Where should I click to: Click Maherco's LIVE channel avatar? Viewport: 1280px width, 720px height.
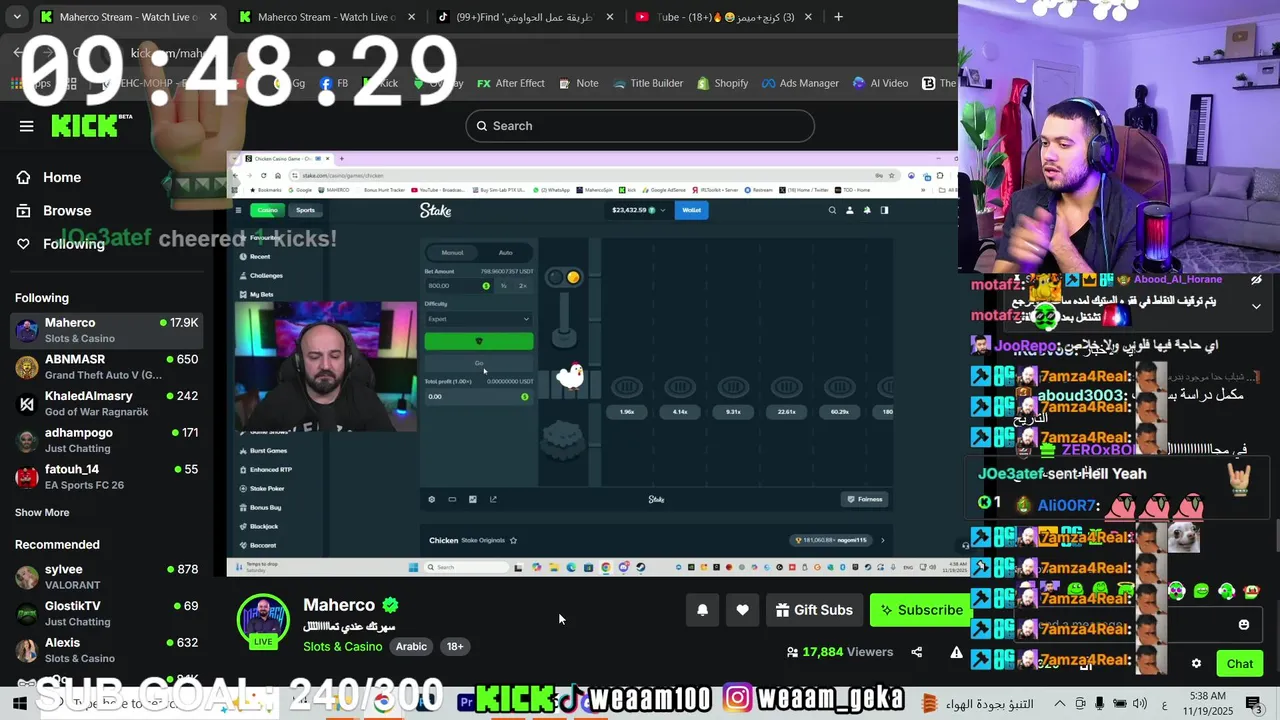click(263, 622)
